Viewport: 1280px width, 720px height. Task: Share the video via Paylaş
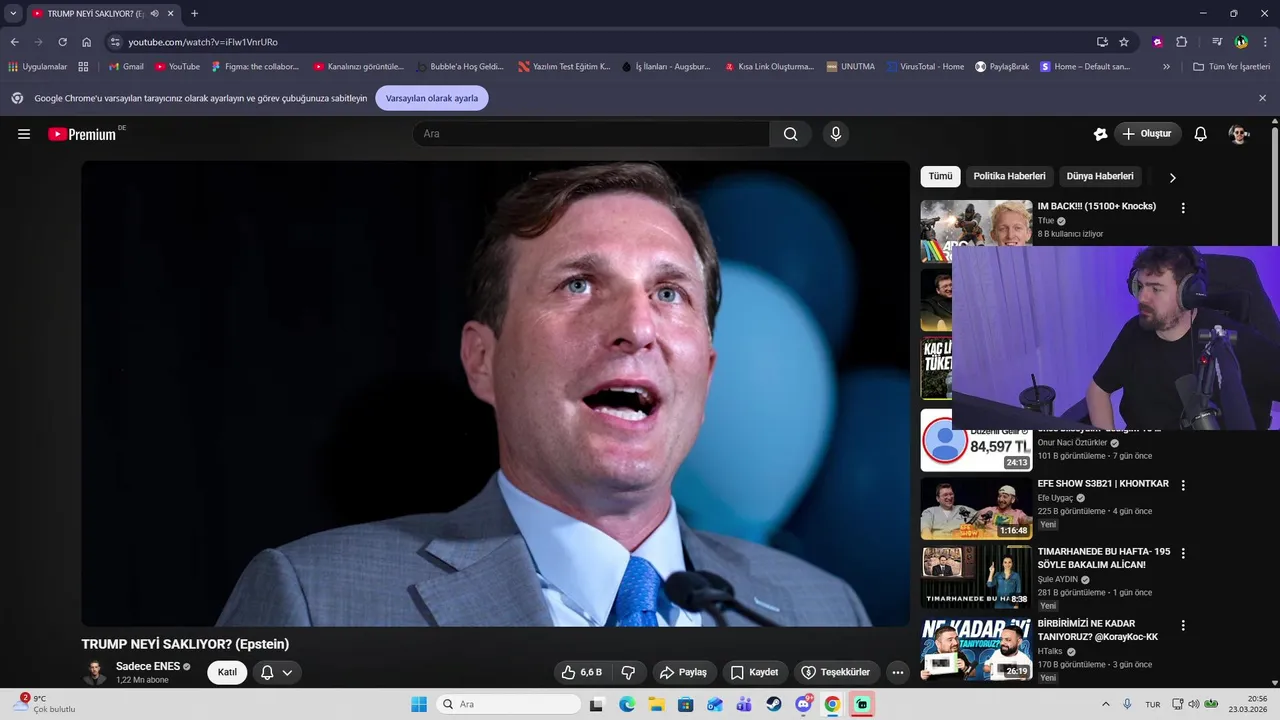683,672
